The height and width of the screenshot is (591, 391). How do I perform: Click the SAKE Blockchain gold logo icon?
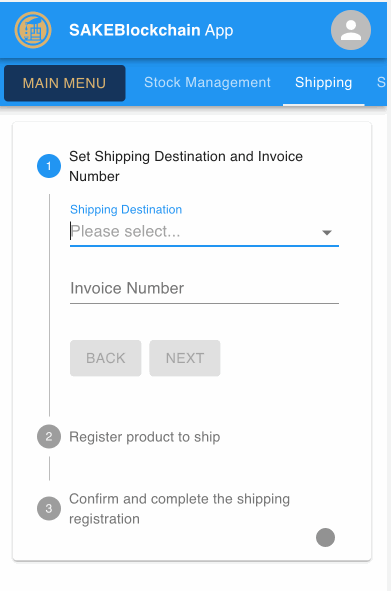(33, 30)
